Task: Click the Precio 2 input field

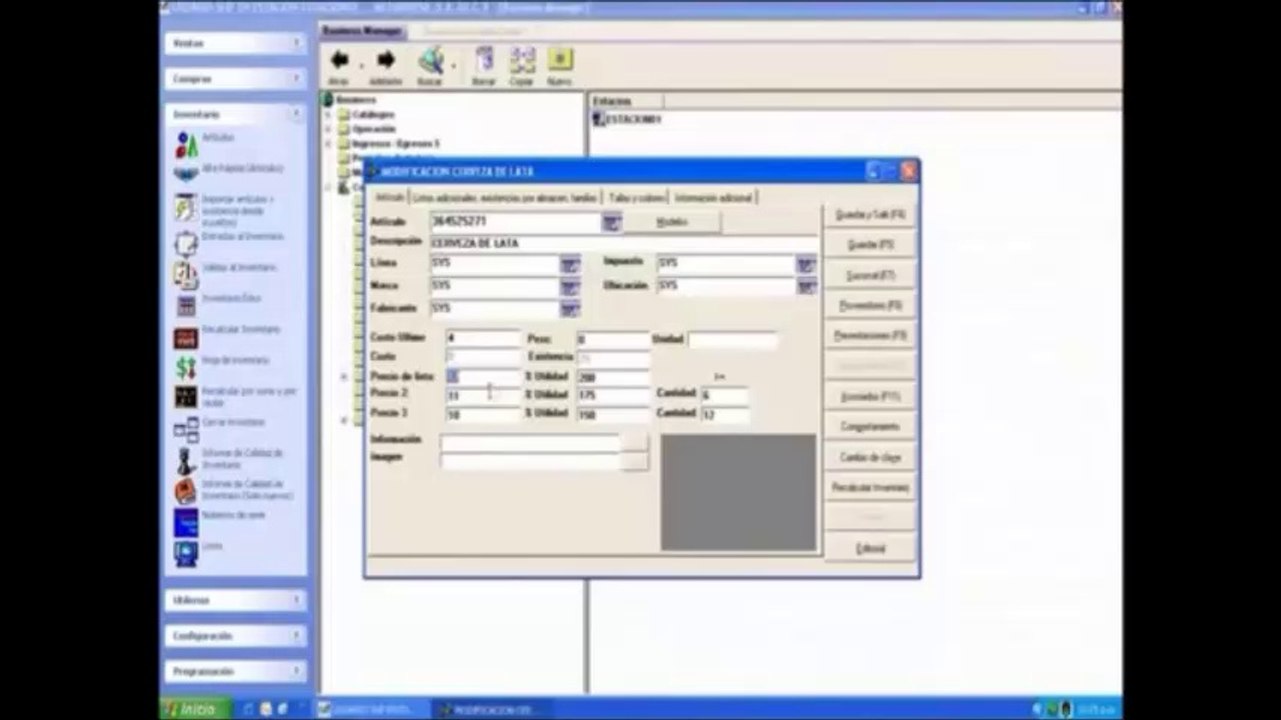Action: [x=483, y=395]
